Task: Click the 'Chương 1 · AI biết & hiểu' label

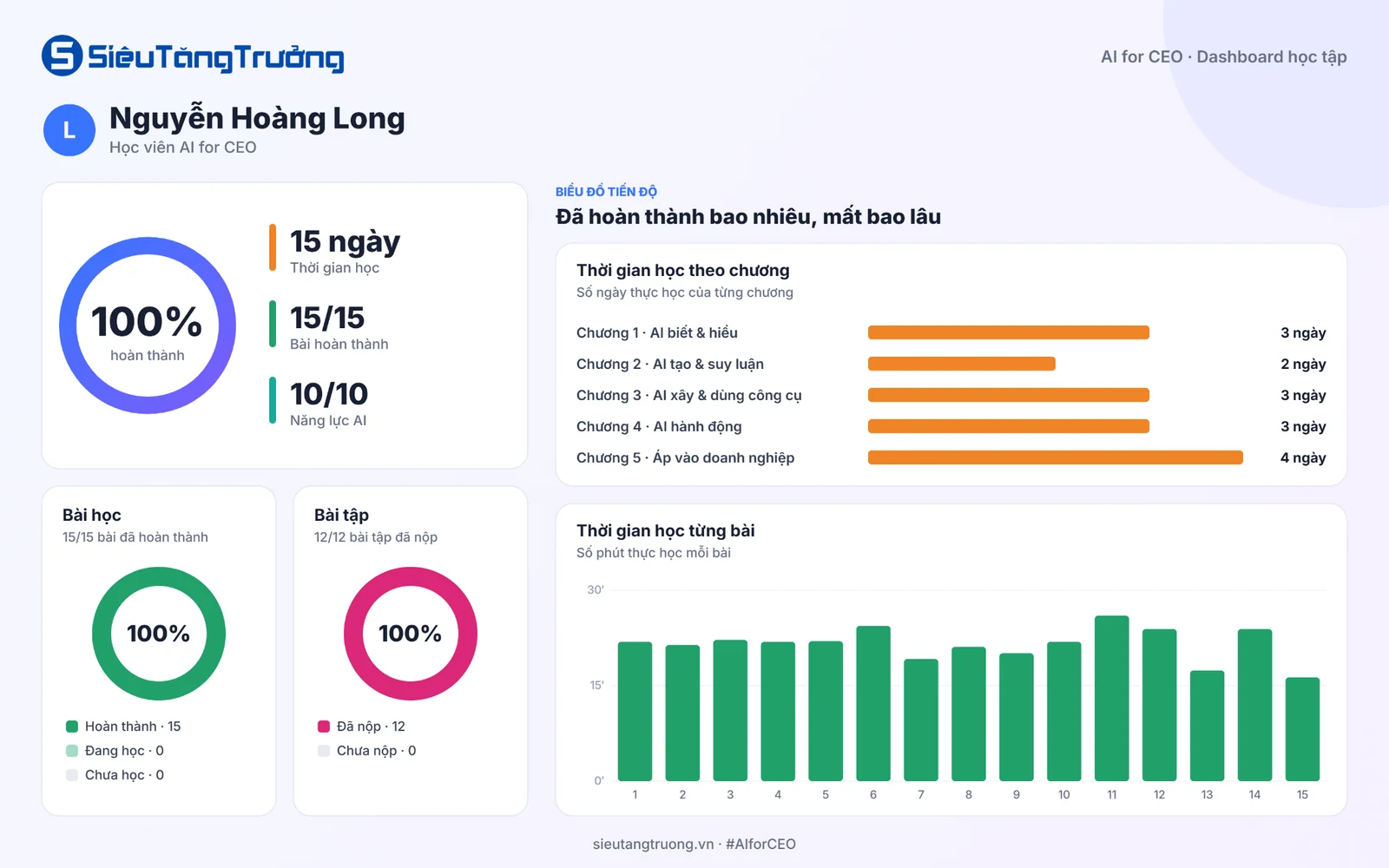Action: [657, 332]
